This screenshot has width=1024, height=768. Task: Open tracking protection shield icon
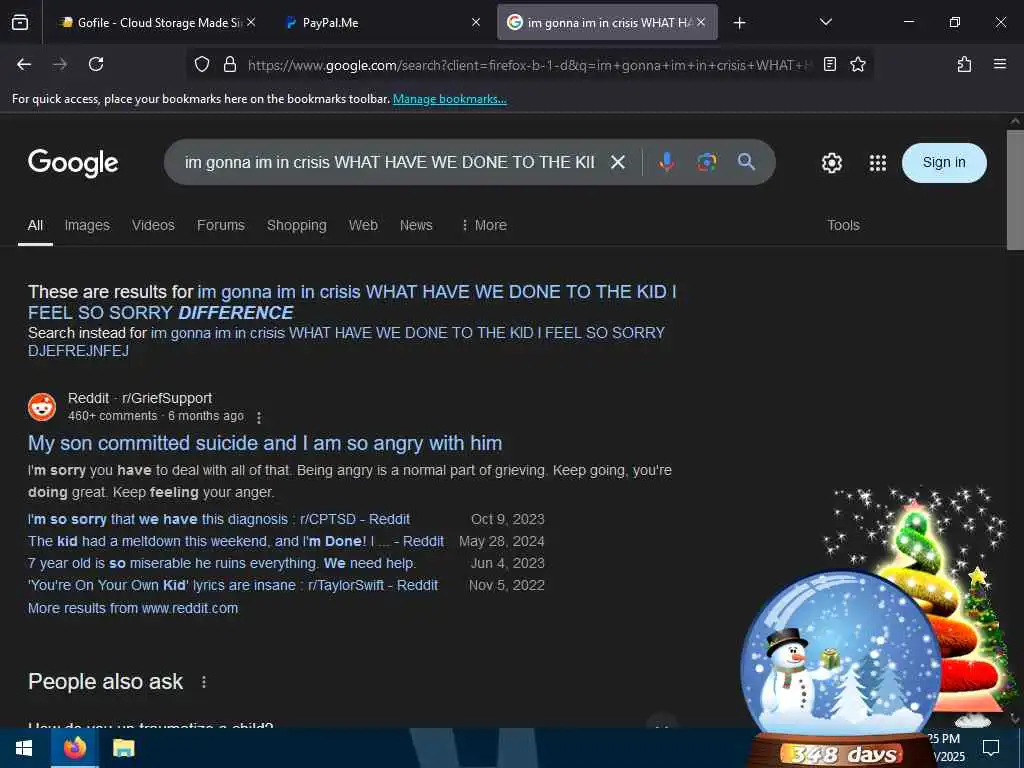pyautogui.click(x=202, y=64)
